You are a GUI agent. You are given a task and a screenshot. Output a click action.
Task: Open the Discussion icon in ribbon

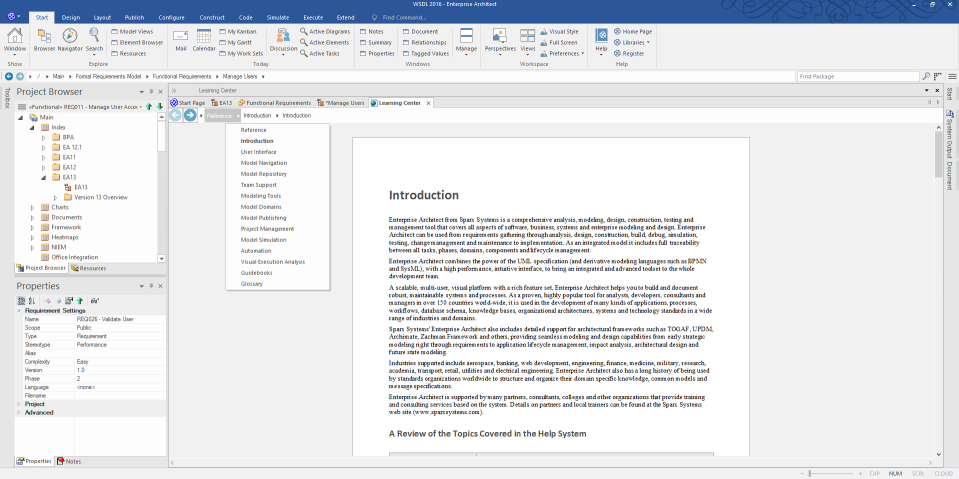click(x=283, y=42)
